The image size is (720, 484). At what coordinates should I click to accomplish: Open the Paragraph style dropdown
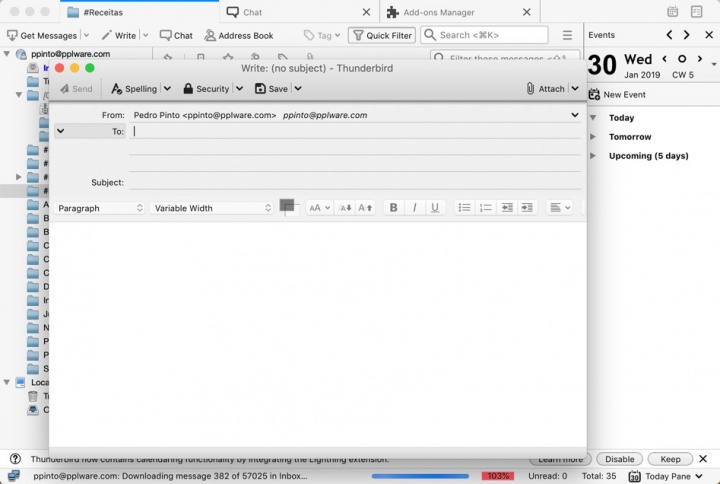click(x=100, y=208)
